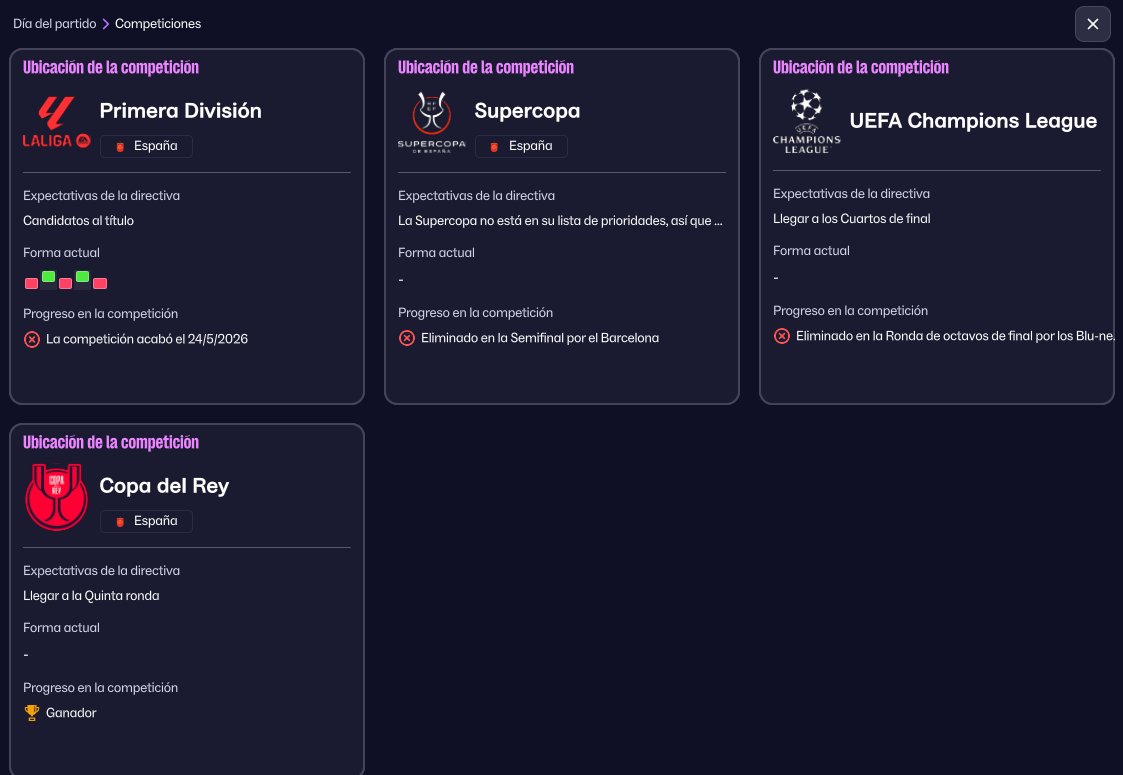Click the red X icon under Primera División progress

pyautogui.click(x=32, y=339)
